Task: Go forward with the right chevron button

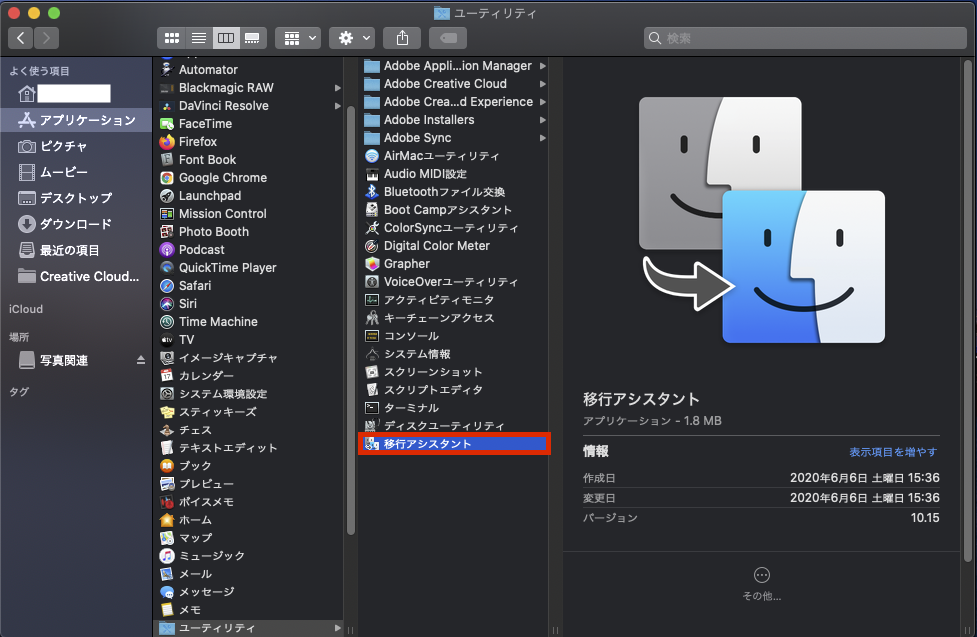Action: 47,38
